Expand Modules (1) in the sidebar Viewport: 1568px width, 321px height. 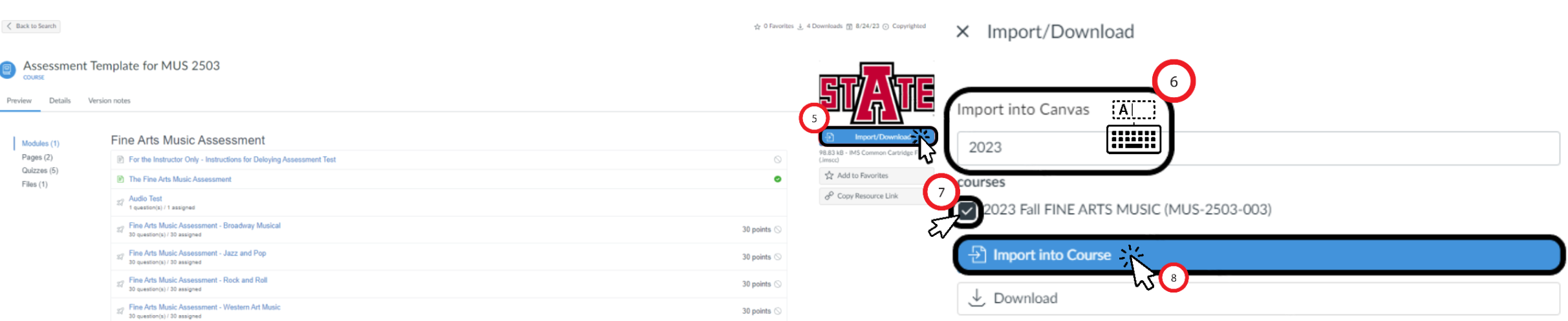(40, 143)
